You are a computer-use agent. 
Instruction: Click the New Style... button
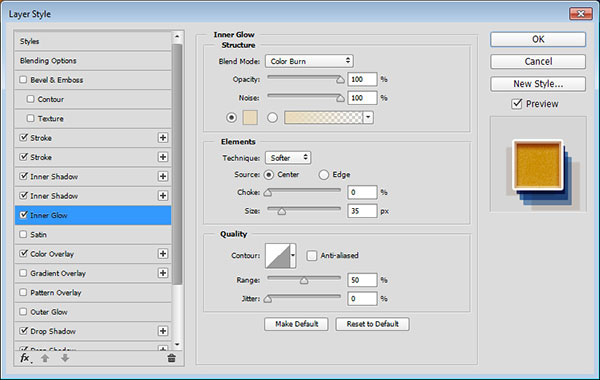point(538,84)
